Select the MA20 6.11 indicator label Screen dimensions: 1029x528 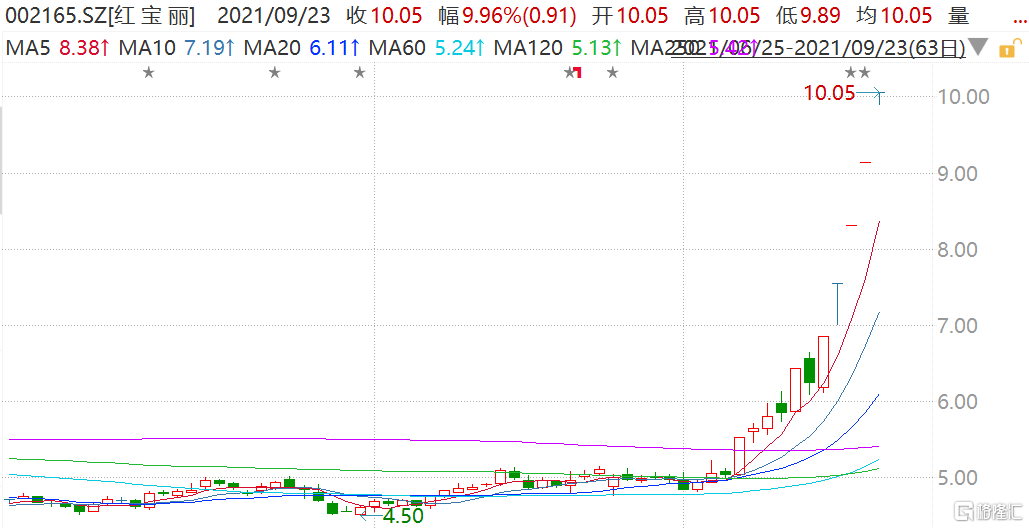coord(302,48)
